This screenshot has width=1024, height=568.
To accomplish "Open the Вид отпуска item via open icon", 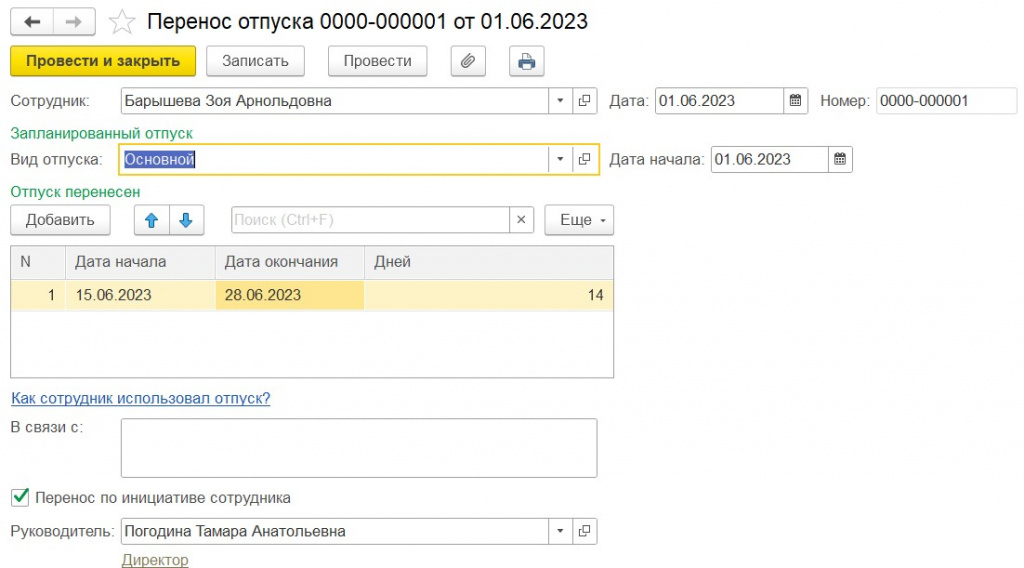I will pos(584,159).
